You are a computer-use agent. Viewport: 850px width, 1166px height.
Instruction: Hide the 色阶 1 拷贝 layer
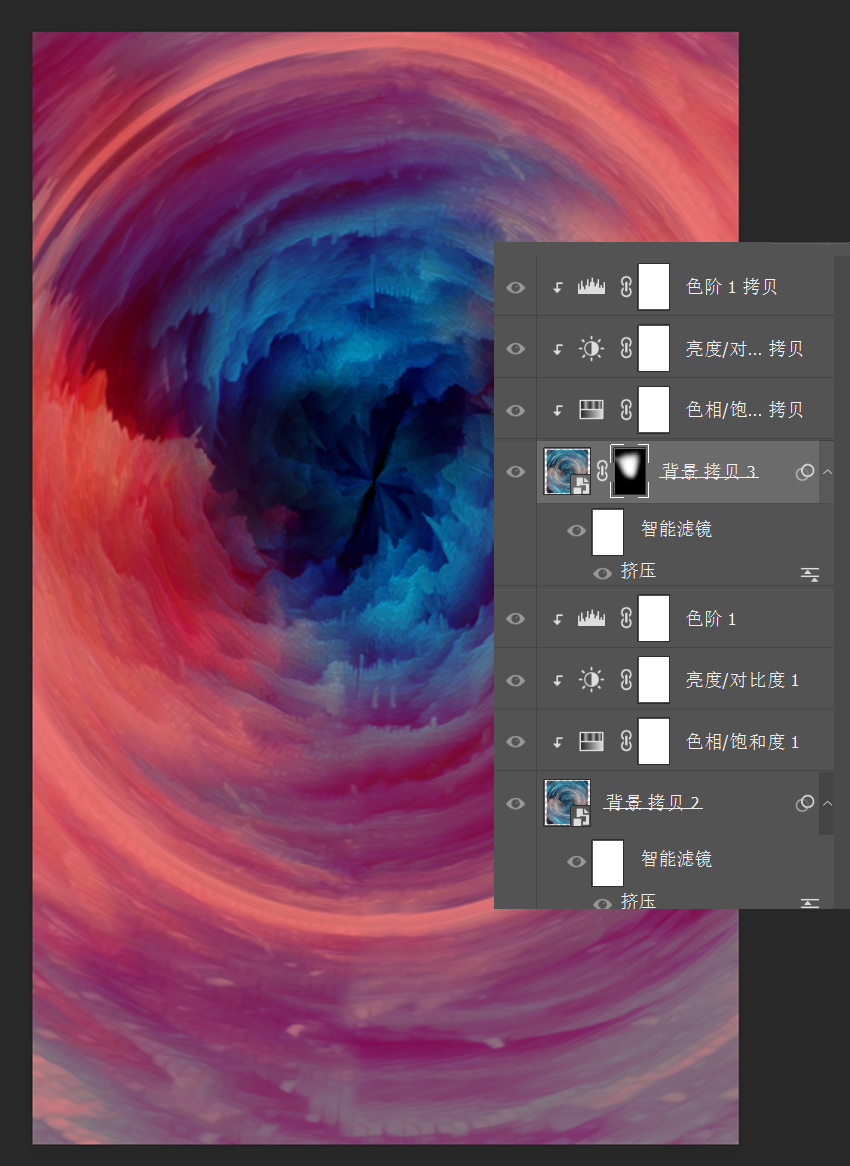tap(515, 288)
